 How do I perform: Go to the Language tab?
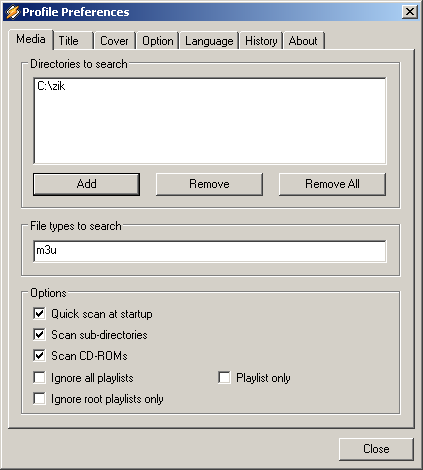tap(209, 41)
